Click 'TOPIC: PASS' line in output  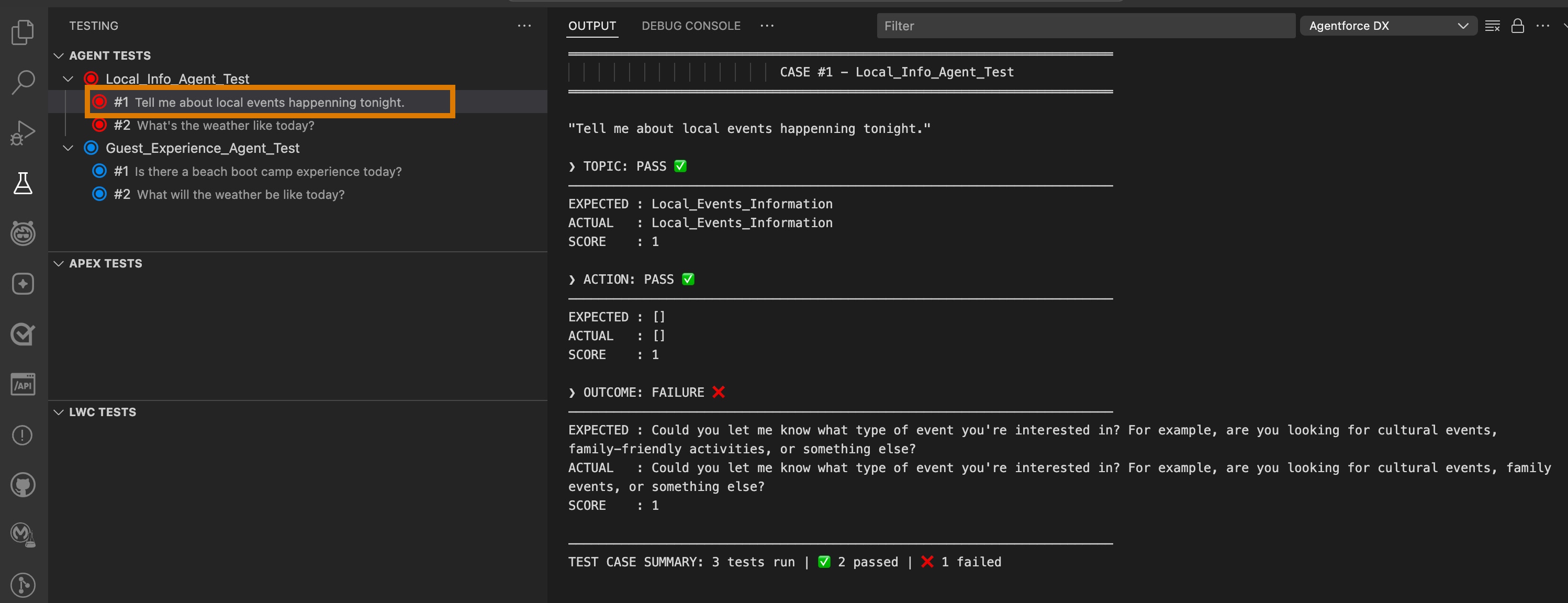pos(627,166)
